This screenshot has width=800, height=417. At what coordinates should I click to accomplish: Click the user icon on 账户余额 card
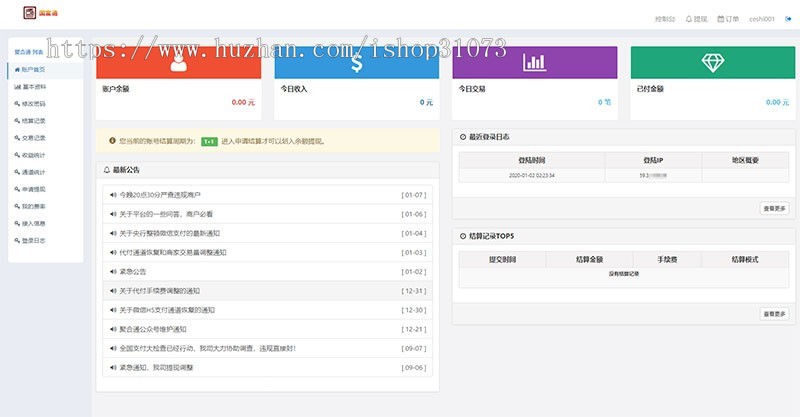coord(177,62)
